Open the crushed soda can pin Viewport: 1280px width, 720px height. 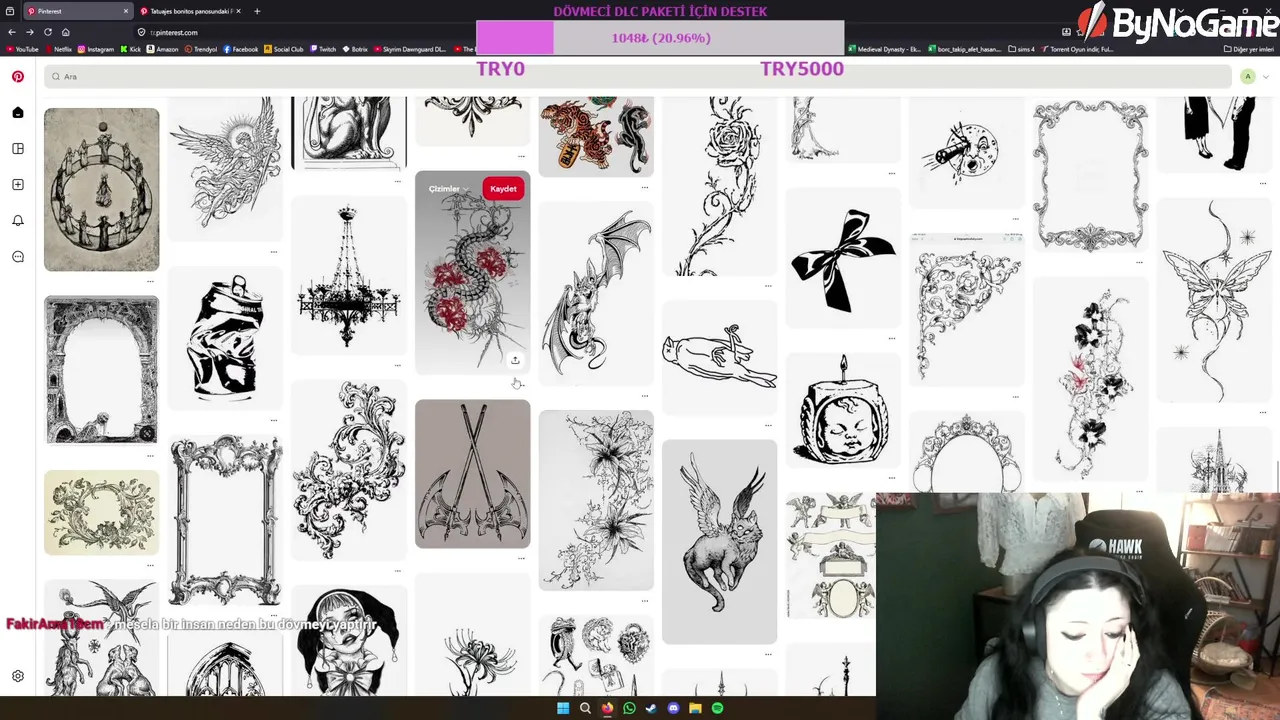(x=225, y=339)
